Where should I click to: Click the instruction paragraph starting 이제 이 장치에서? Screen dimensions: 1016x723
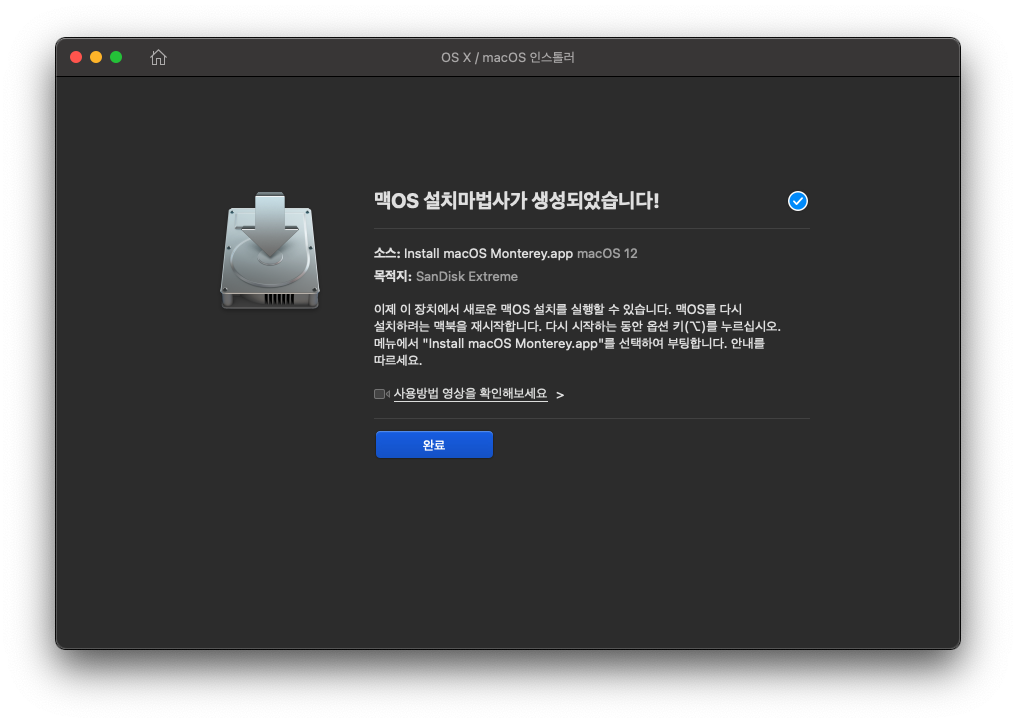pos(577,334)
